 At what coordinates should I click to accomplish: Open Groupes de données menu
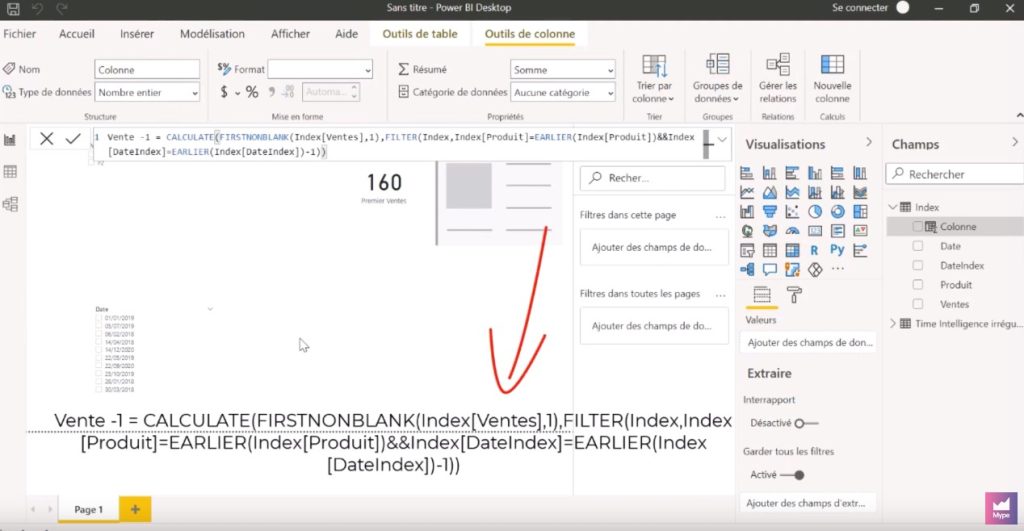[x=717, y=79]
